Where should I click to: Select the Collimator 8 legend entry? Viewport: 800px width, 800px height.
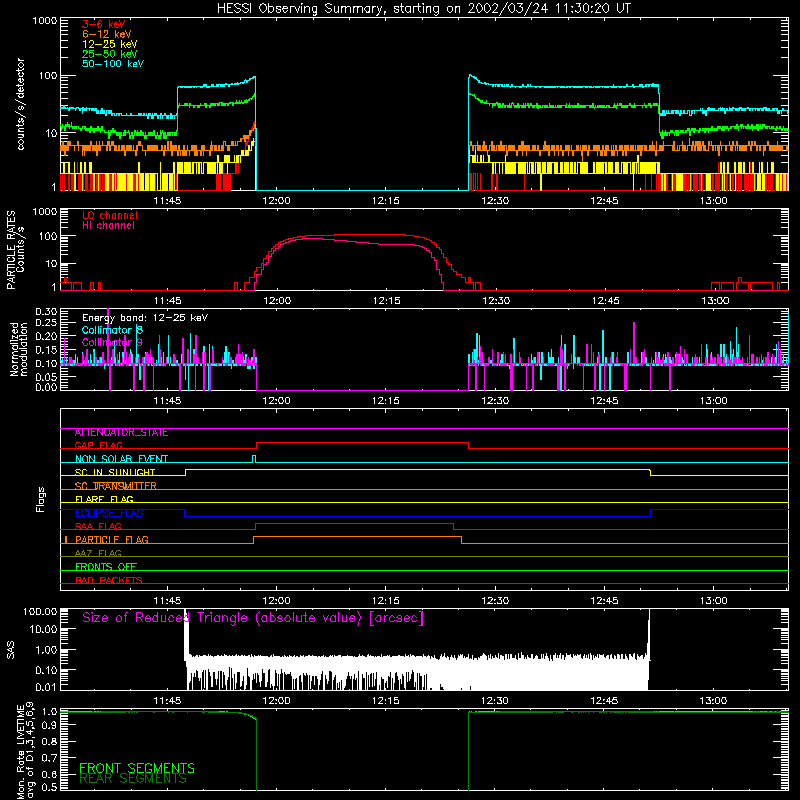coord(112,330)
